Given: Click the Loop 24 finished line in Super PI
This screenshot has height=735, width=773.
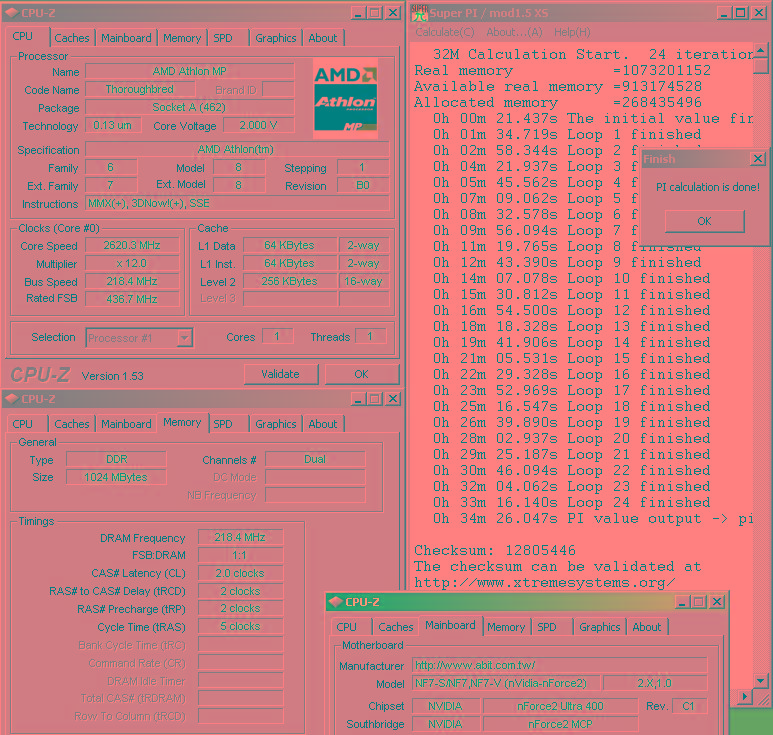Looking at the screenshot, I should point(572,503).
